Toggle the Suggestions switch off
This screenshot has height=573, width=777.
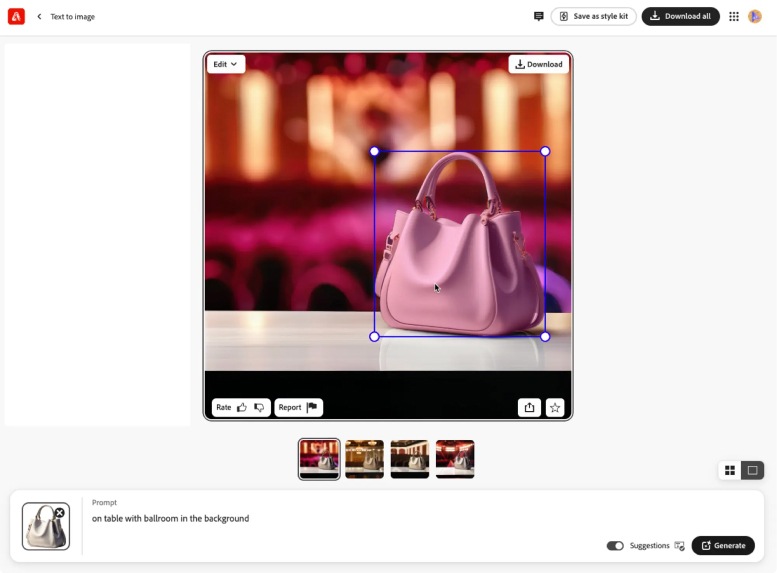[615, 546]
